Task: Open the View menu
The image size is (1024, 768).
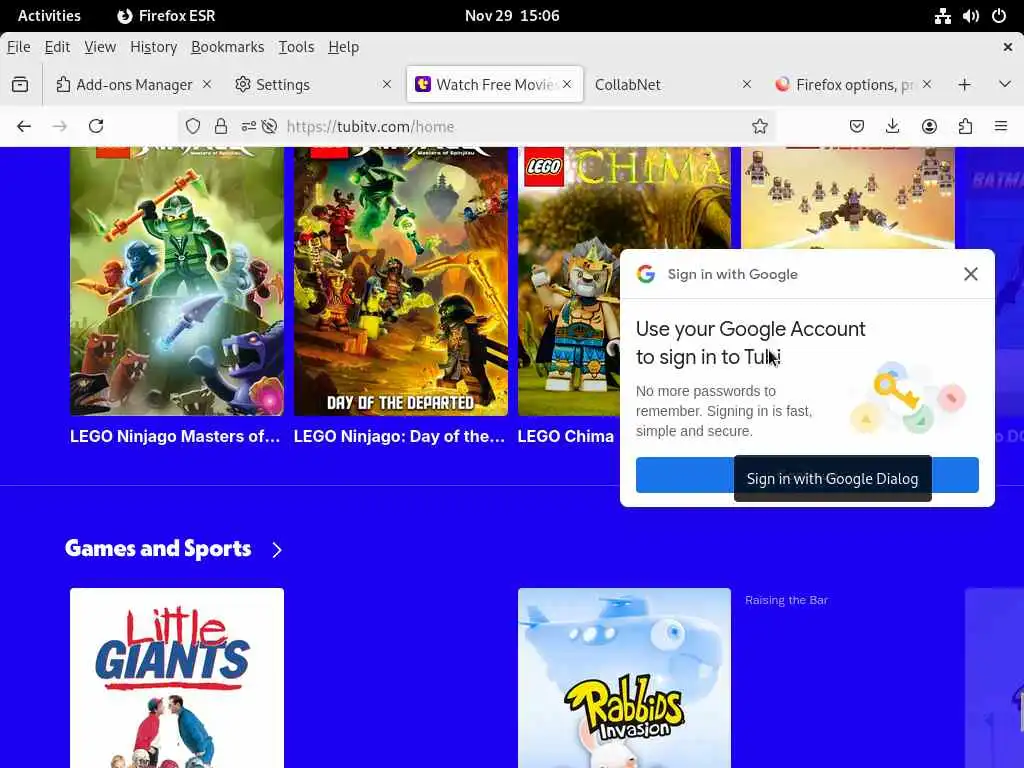Action: [100, 47]
